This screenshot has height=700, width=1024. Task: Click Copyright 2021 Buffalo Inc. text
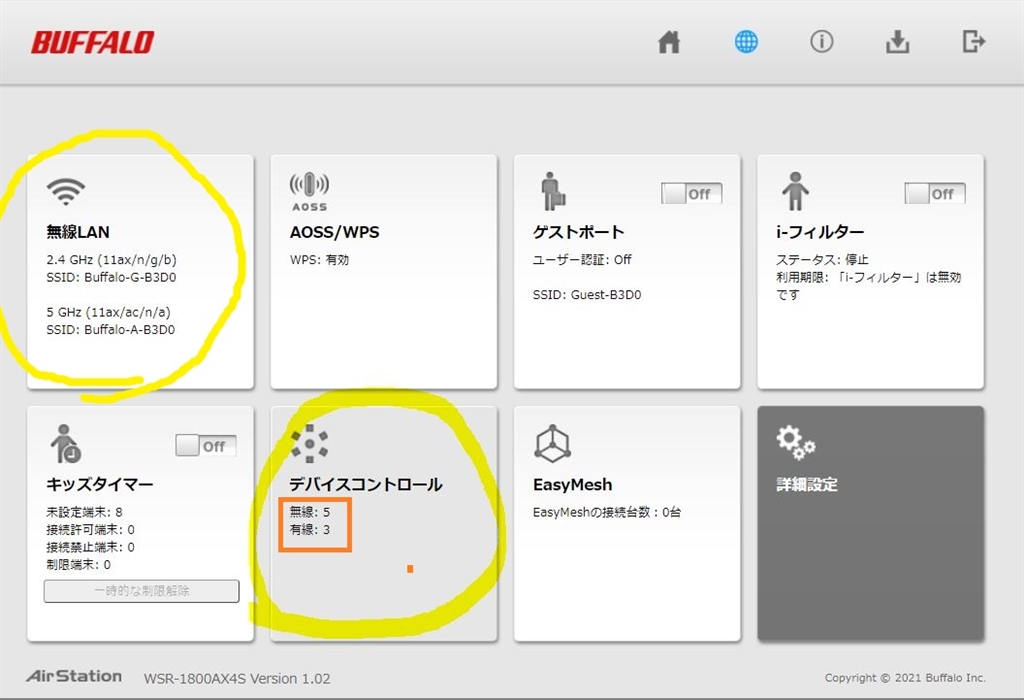[x=905, y=678]
